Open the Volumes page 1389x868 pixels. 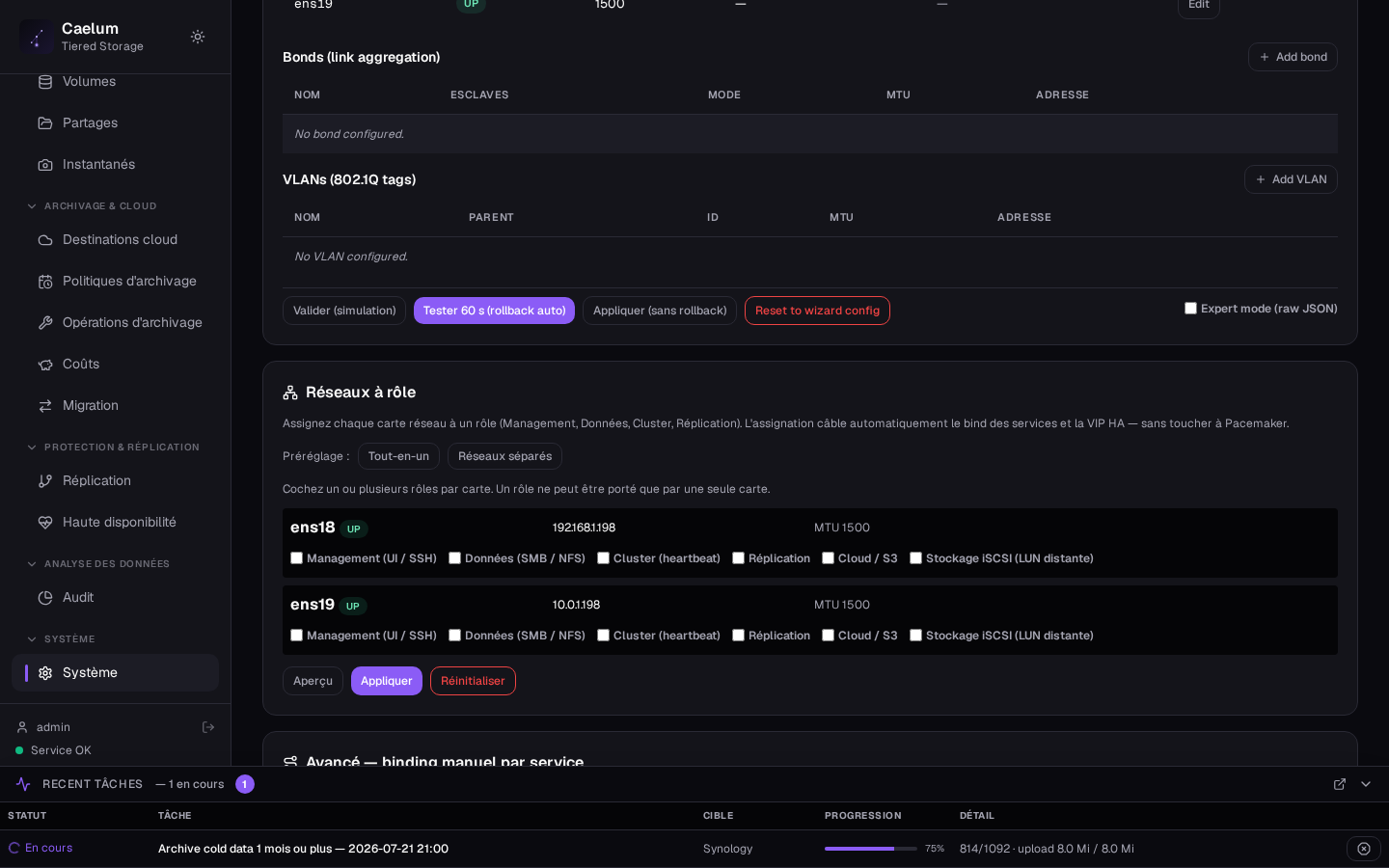(x=115, y=82)
